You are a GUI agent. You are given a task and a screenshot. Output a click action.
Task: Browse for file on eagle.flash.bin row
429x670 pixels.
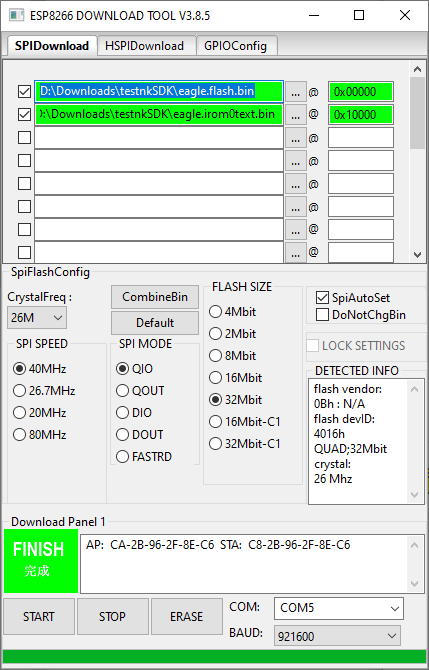click(x=296, y=92)
